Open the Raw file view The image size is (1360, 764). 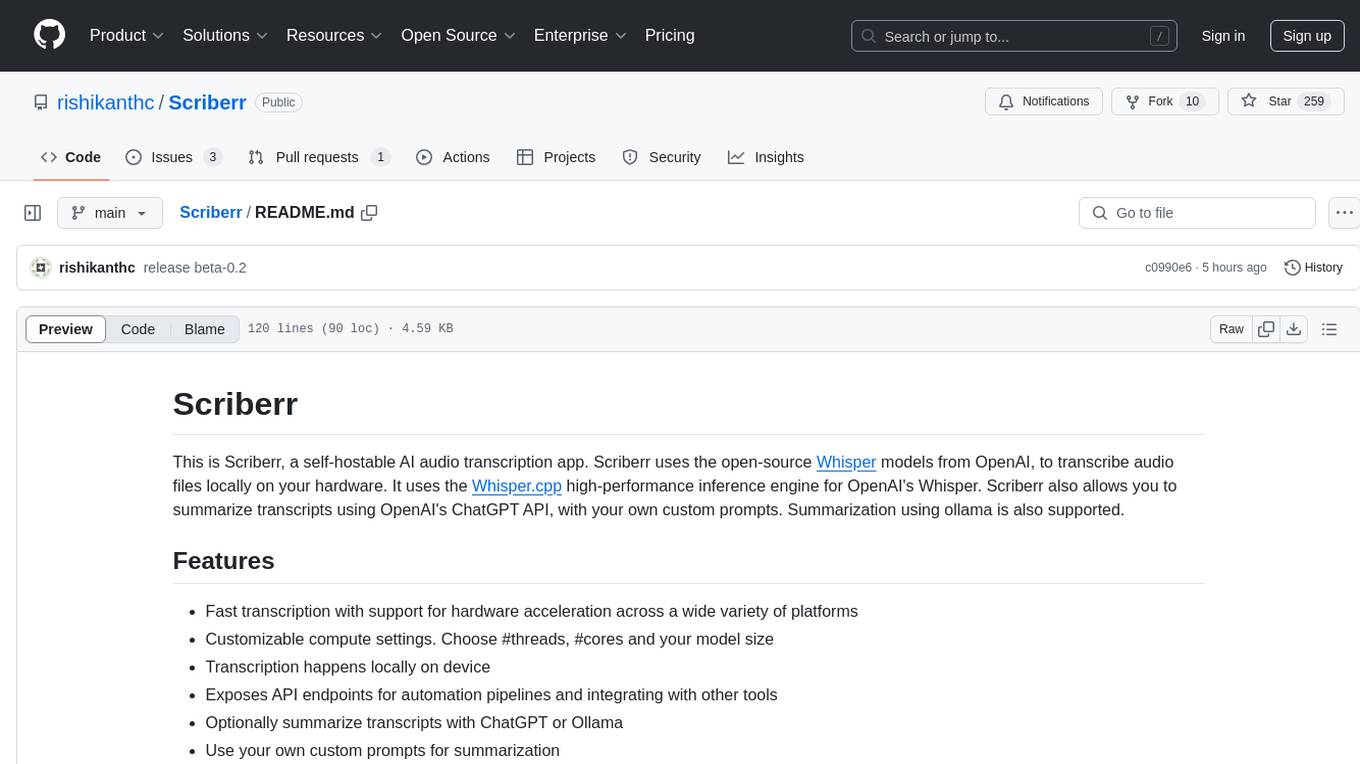(1231, 329)
